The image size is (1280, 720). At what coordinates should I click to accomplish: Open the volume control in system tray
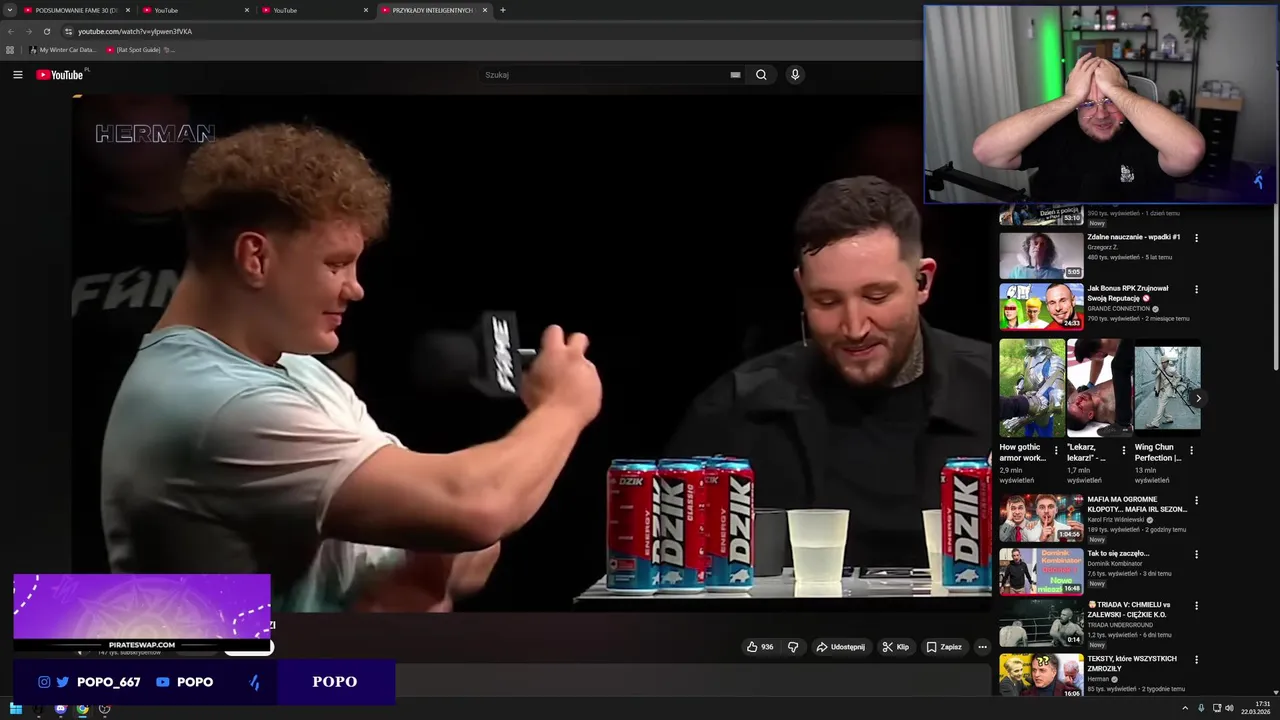1229,709
